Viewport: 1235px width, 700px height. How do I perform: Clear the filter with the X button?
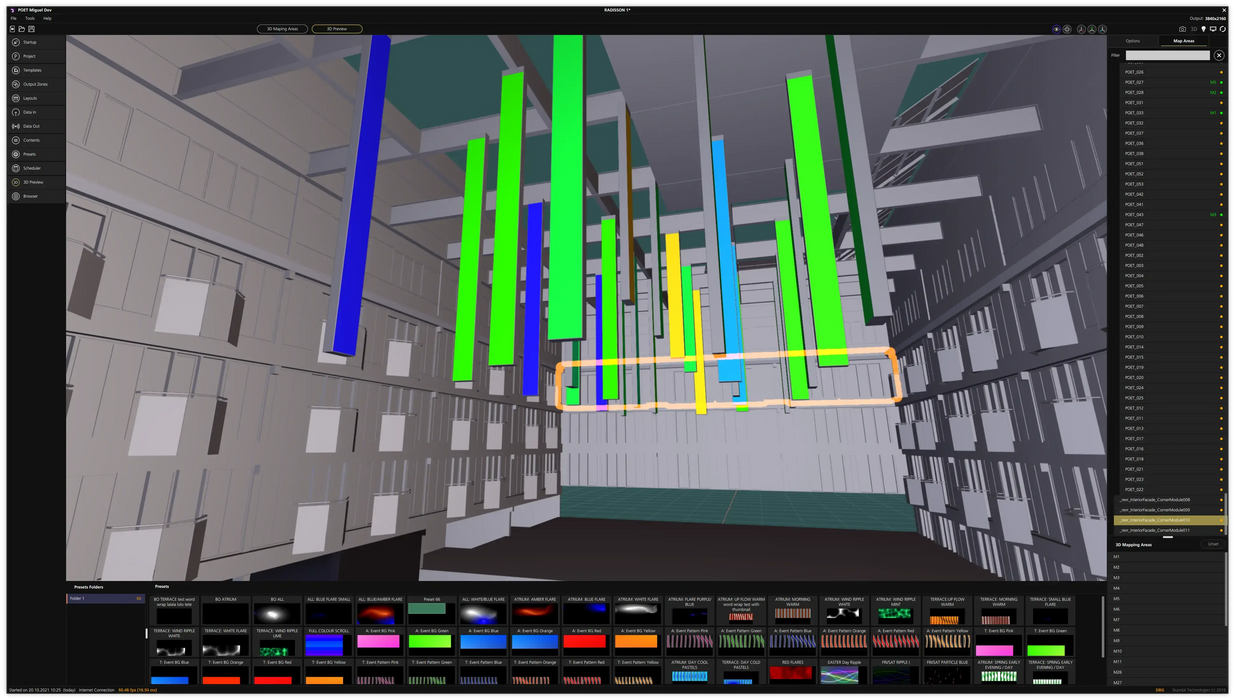(1219, 55)
